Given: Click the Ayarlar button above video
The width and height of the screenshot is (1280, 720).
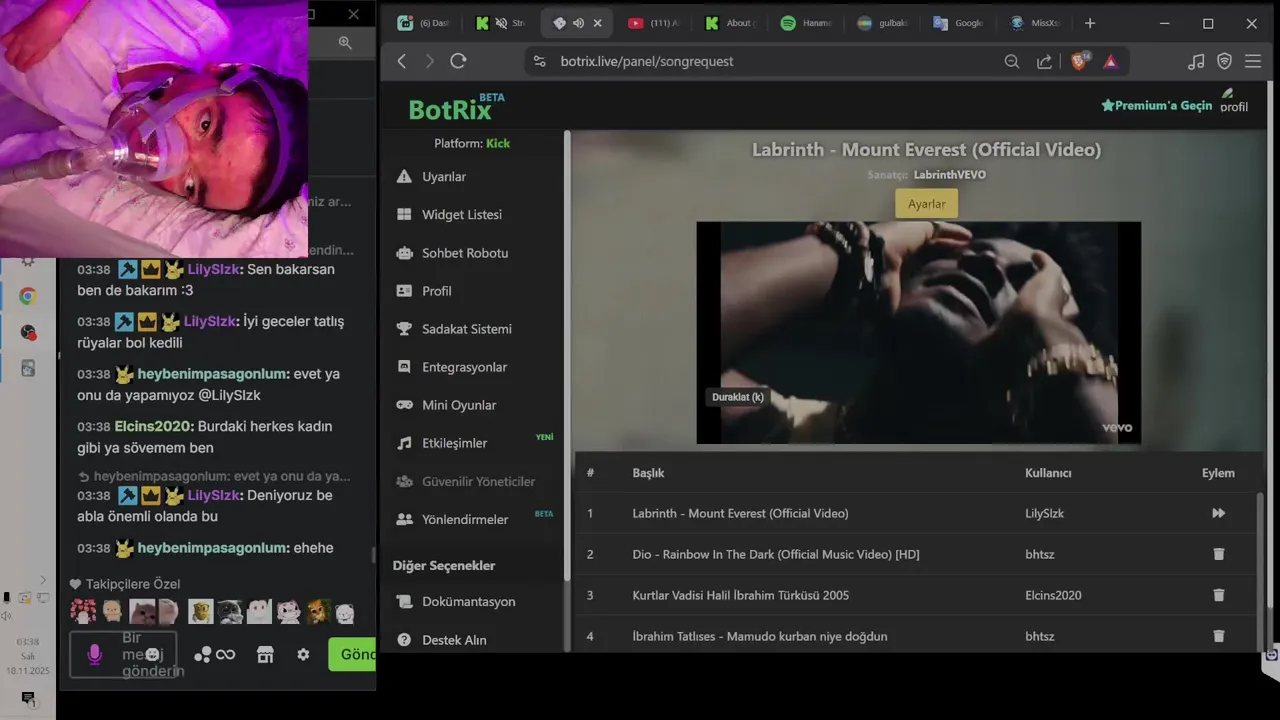Looking at the screenshot, I should tap(926, 204).
